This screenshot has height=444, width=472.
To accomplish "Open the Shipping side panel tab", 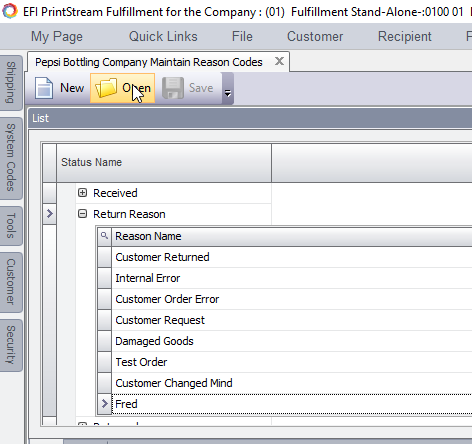I will tap(11, 83).
